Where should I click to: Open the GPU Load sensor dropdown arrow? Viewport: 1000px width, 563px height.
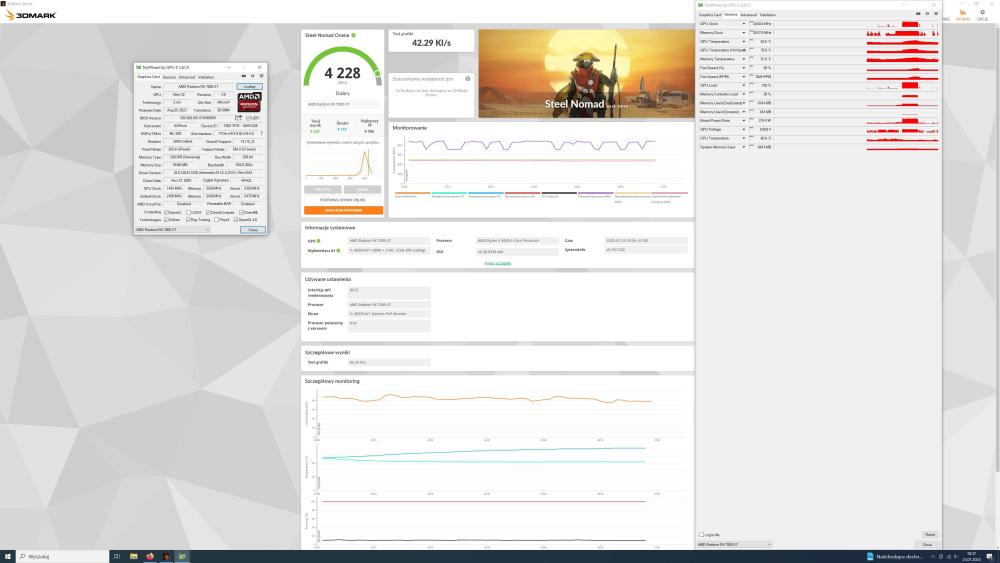pos(744,86)
